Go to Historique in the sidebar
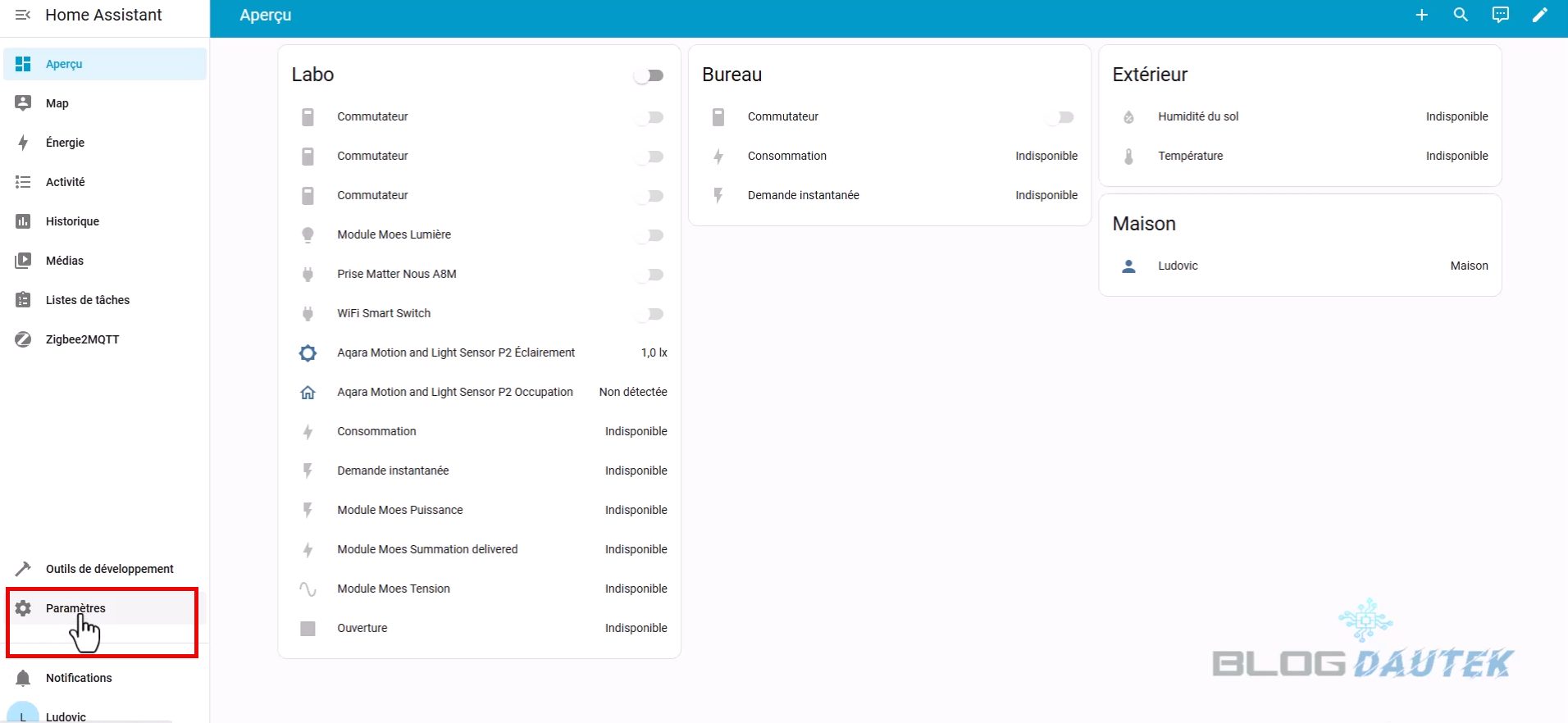This screenshot has width=1568, height=723. click(x=72, y=221)
